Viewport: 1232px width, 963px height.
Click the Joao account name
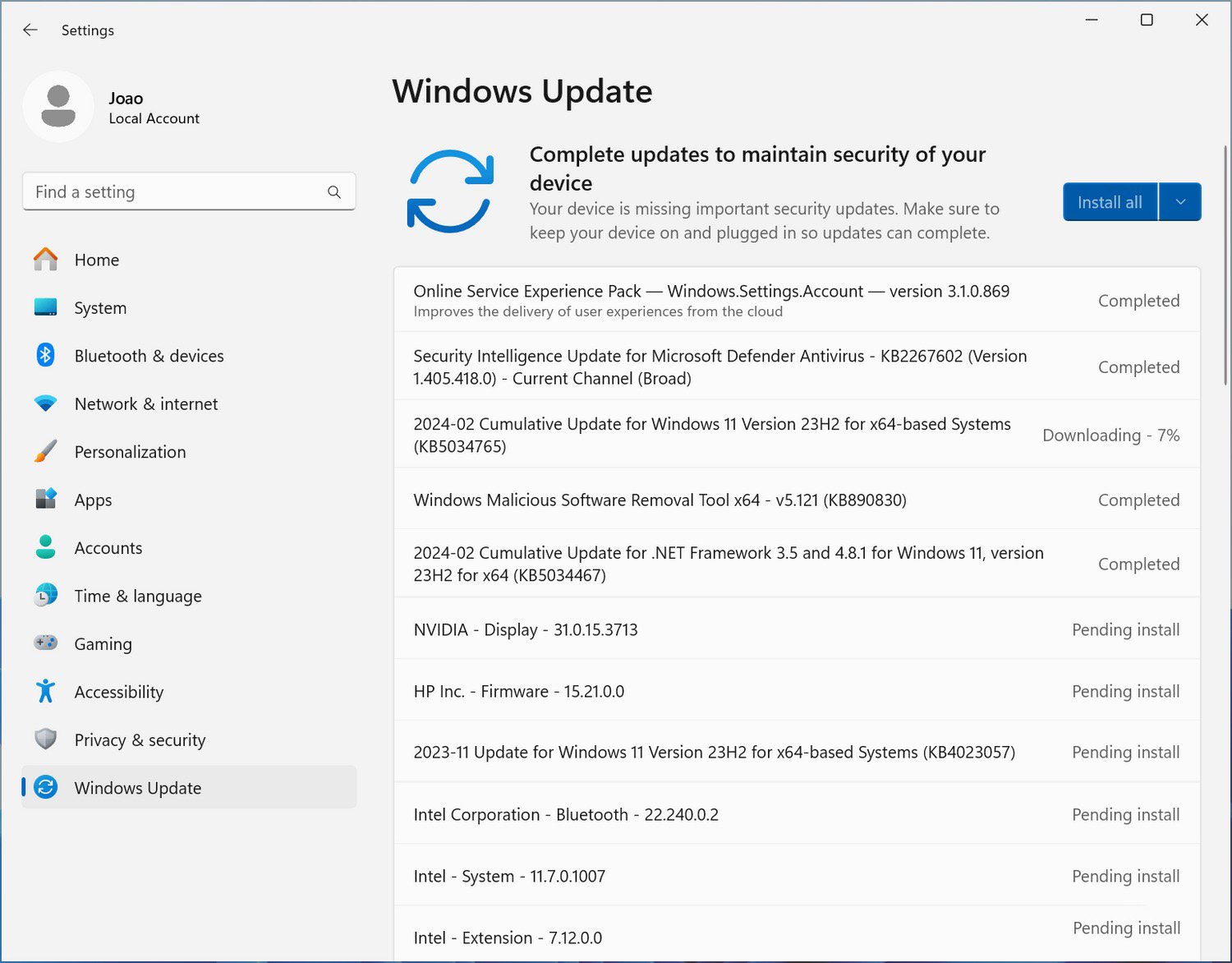pyautogui.click(x=126, y=98)
